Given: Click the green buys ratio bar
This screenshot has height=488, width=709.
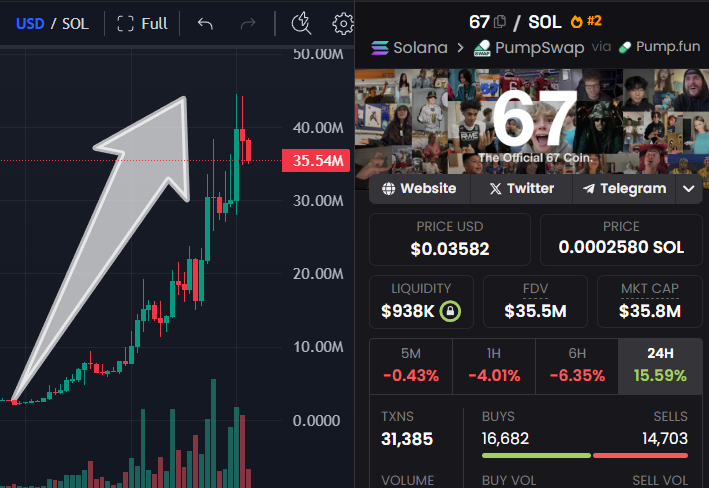Looking at the screenshot, I should [x=536, y=455].
